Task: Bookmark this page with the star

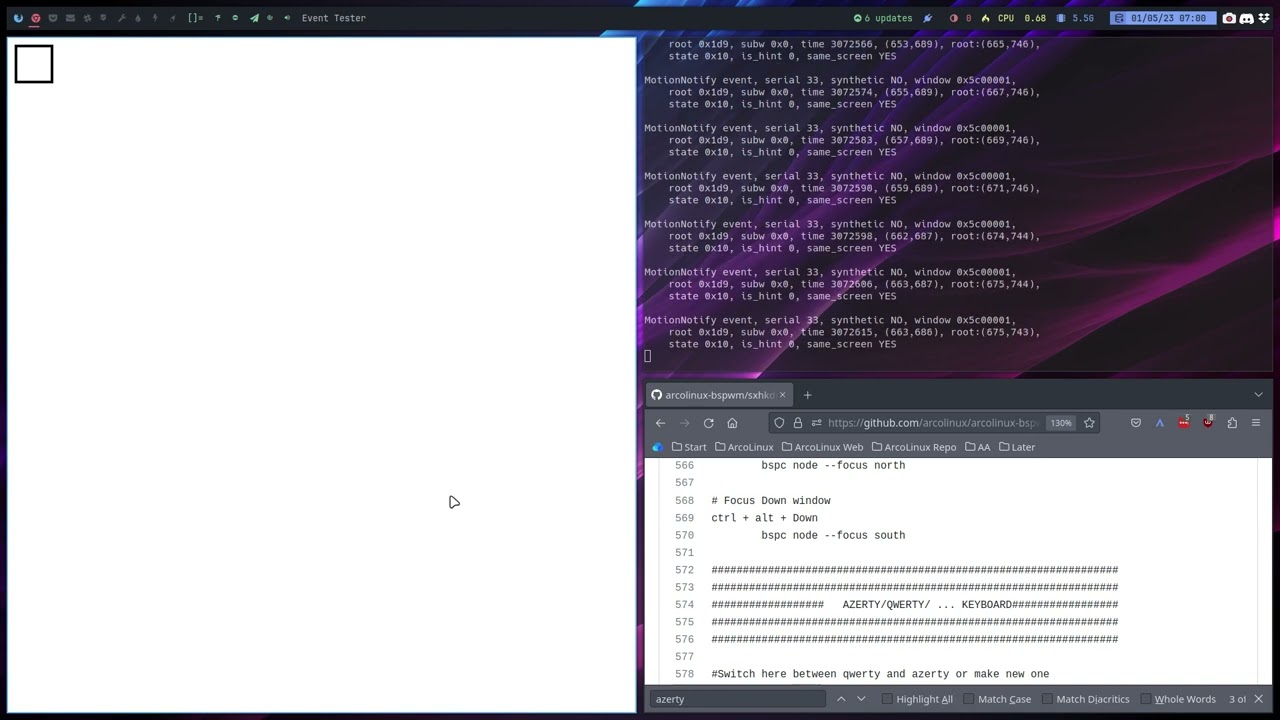Action: coord(1089,423)
